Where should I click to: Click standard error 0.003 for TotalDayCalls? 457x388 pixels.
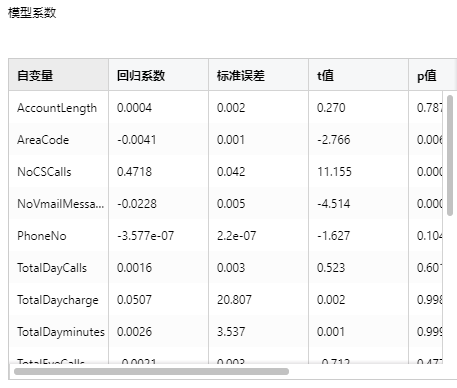231,268
